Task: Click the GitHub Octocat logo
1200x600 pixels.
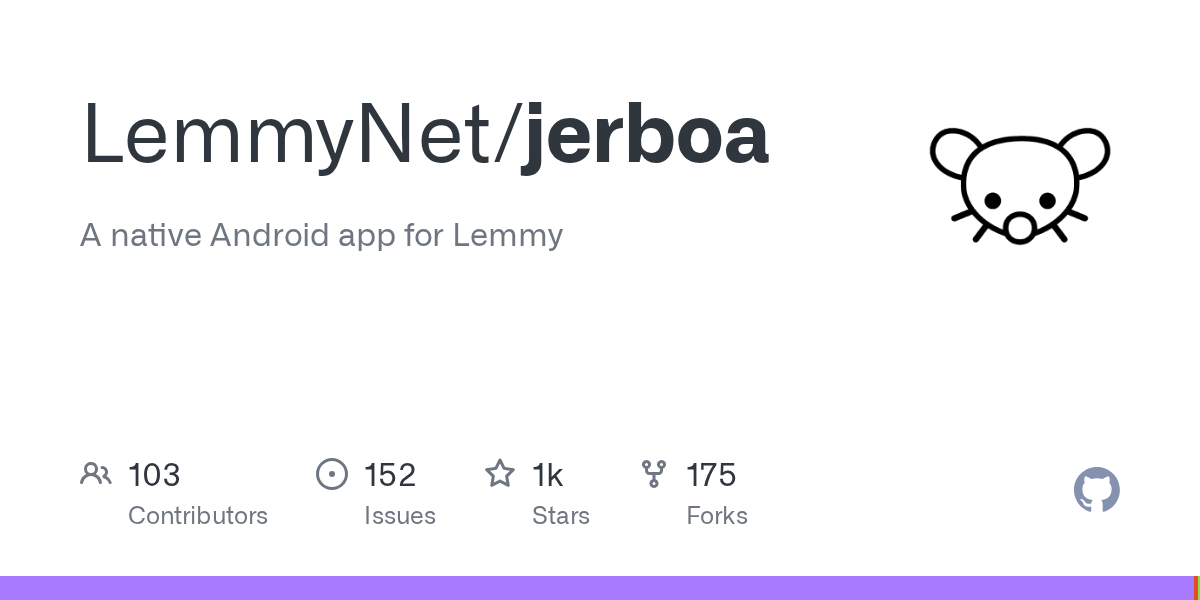Action: tap(1096, 490)
